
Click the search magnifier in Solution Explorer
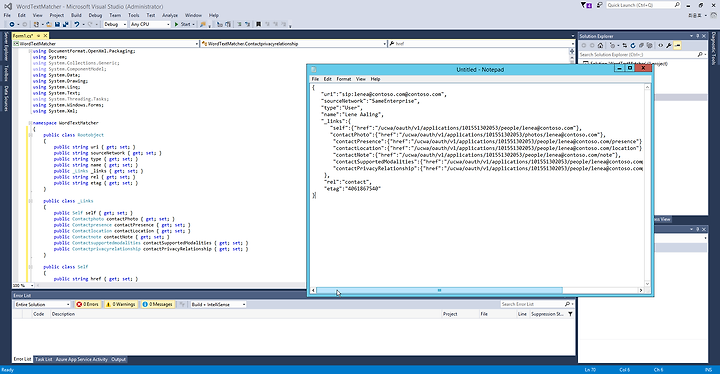(x=699, y=55)
